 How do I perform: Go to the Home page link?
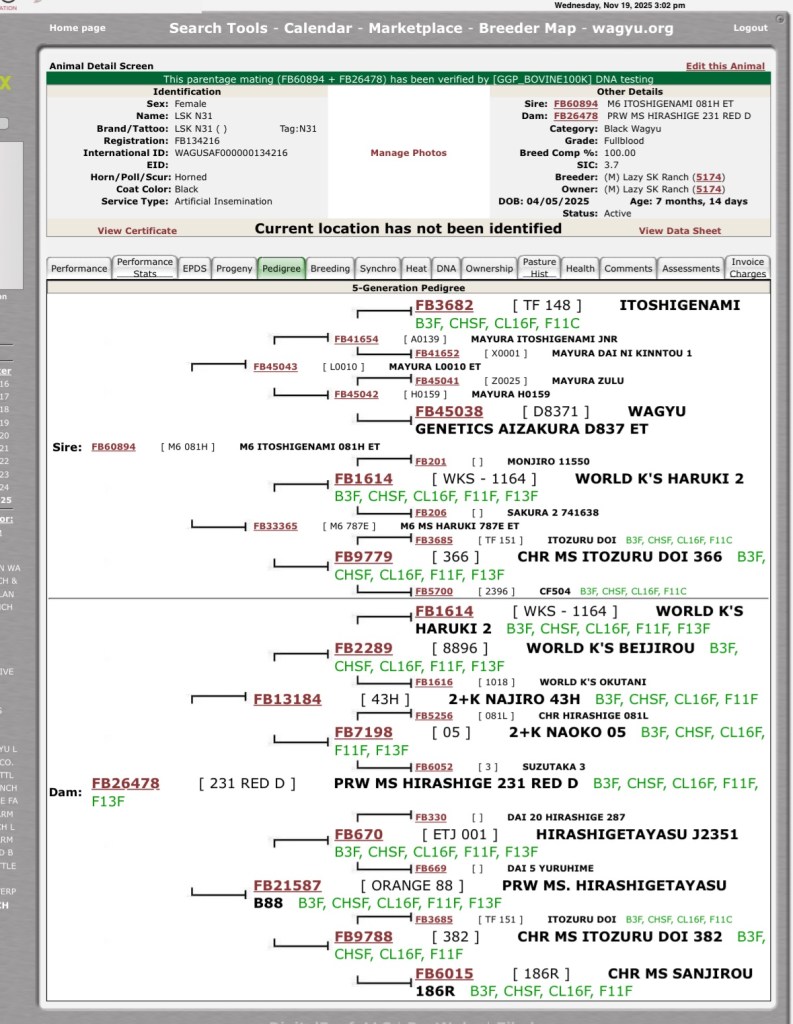click(77, 28)
